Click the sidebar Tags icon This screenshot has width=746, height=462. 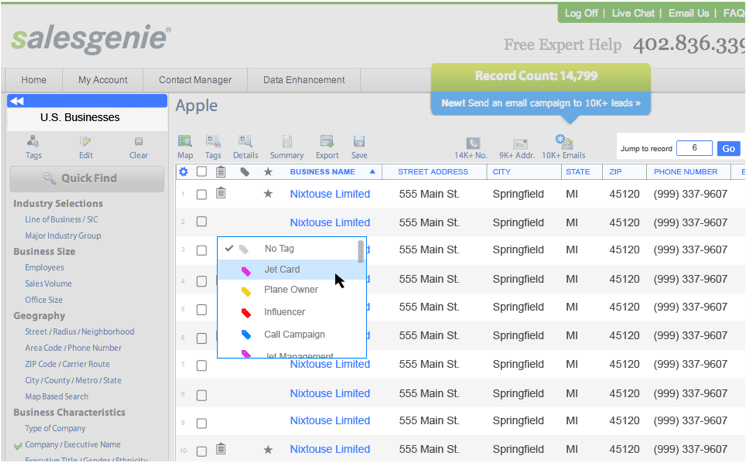pos(33,141)
